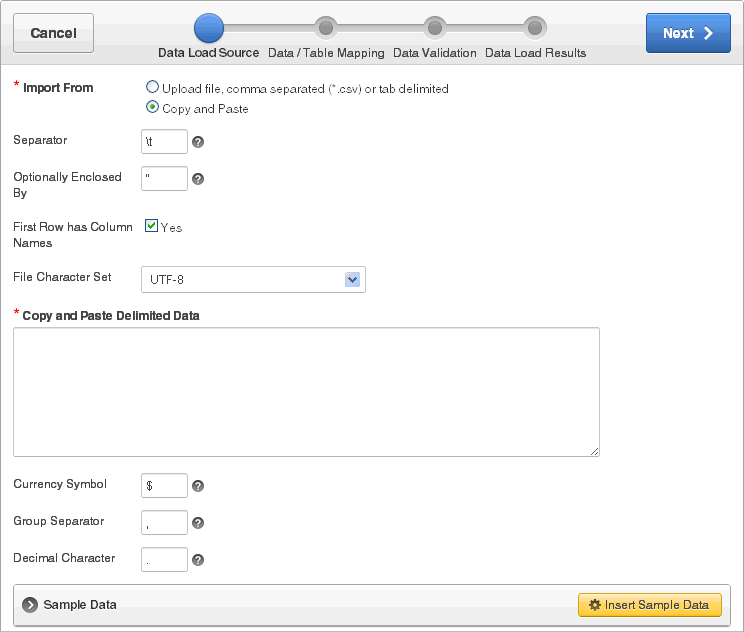This screenshot has height=632, width=744.
Task: Click the Data Load Results step label
Action: click(535, 53)
